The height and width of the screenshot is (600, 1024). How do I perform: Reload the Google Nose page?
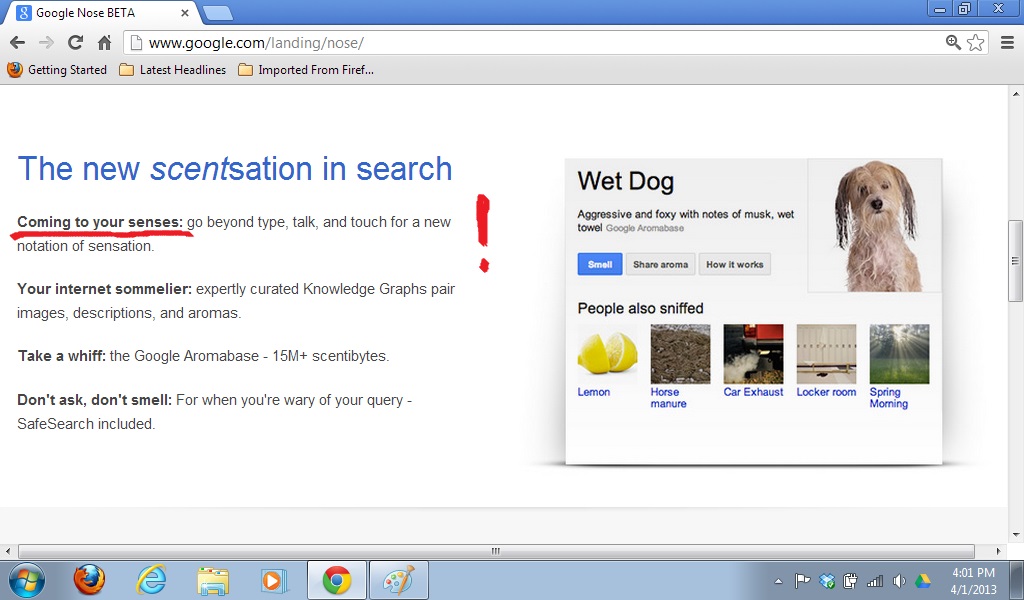click(75, 43)
